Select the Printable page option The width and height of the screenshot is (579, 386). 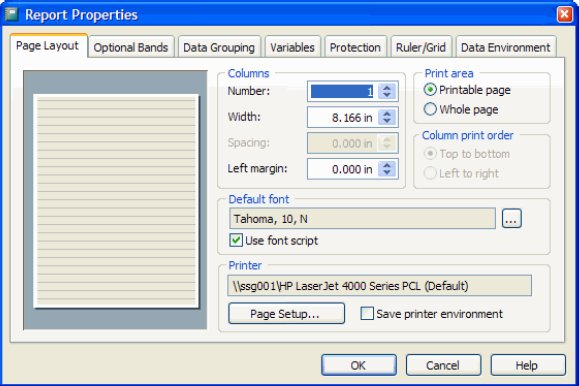coord(467,90)
